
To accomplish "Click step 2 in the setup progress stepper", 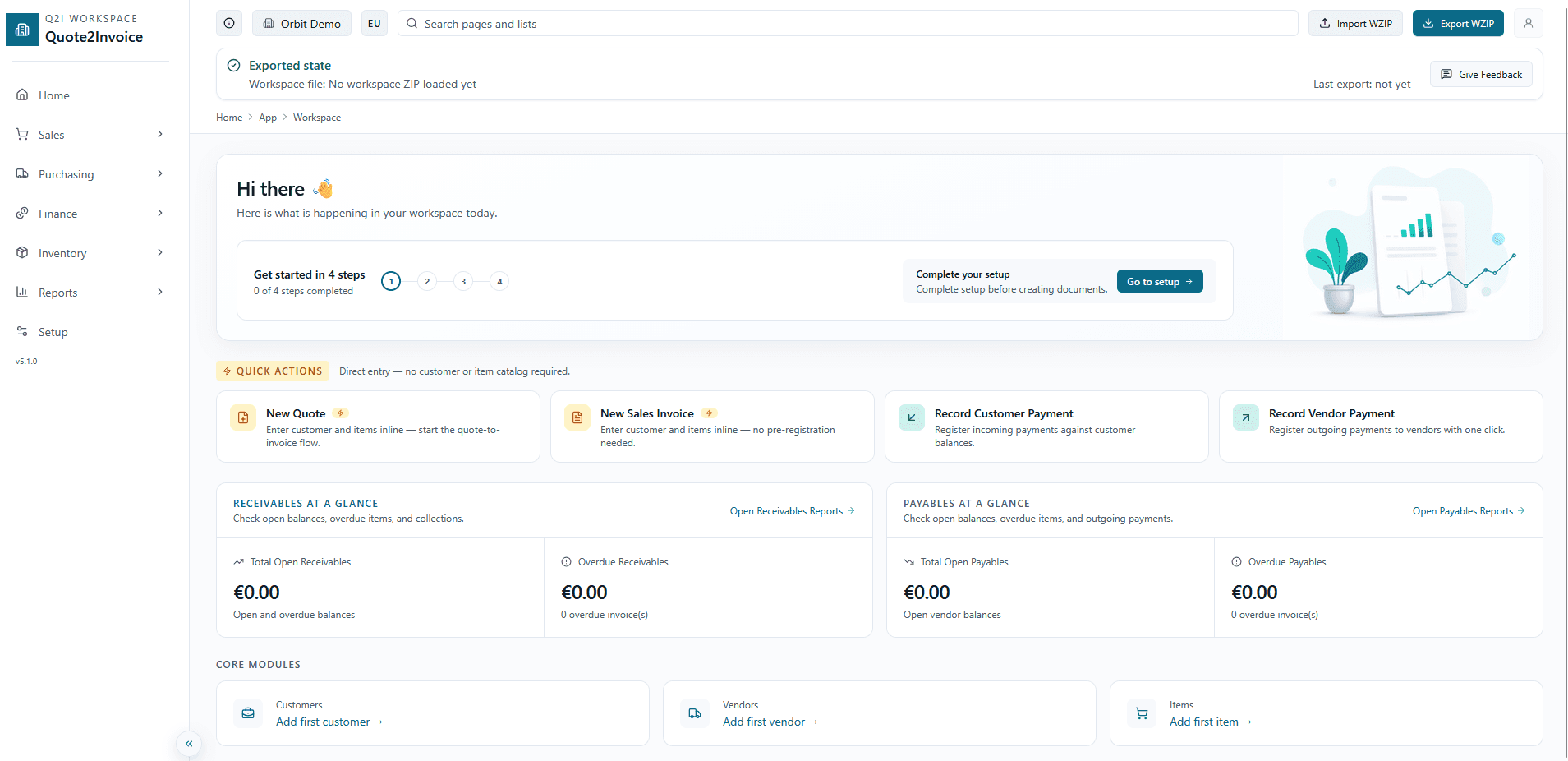I will point(427,280).
